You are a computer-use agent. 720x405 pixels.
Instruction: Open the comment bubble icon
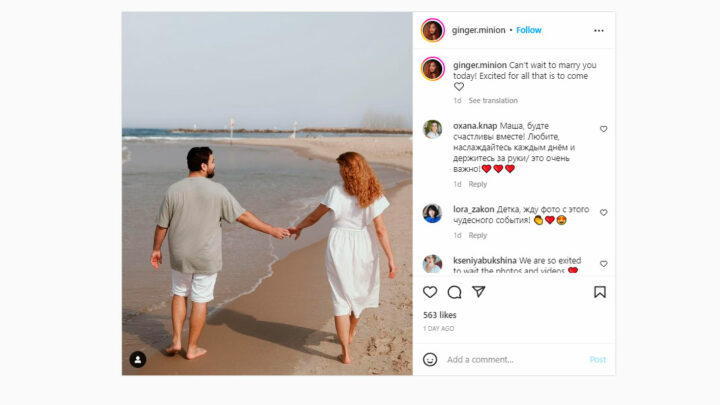[x=454, y=292]
